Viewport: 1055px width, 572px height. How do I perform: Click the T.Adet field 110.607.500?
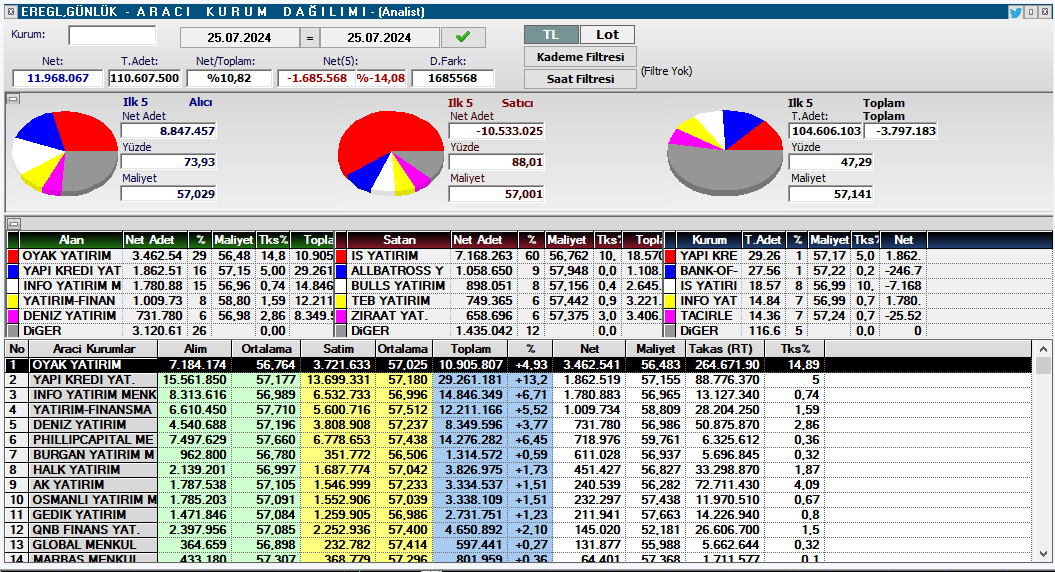coord(145,78)
